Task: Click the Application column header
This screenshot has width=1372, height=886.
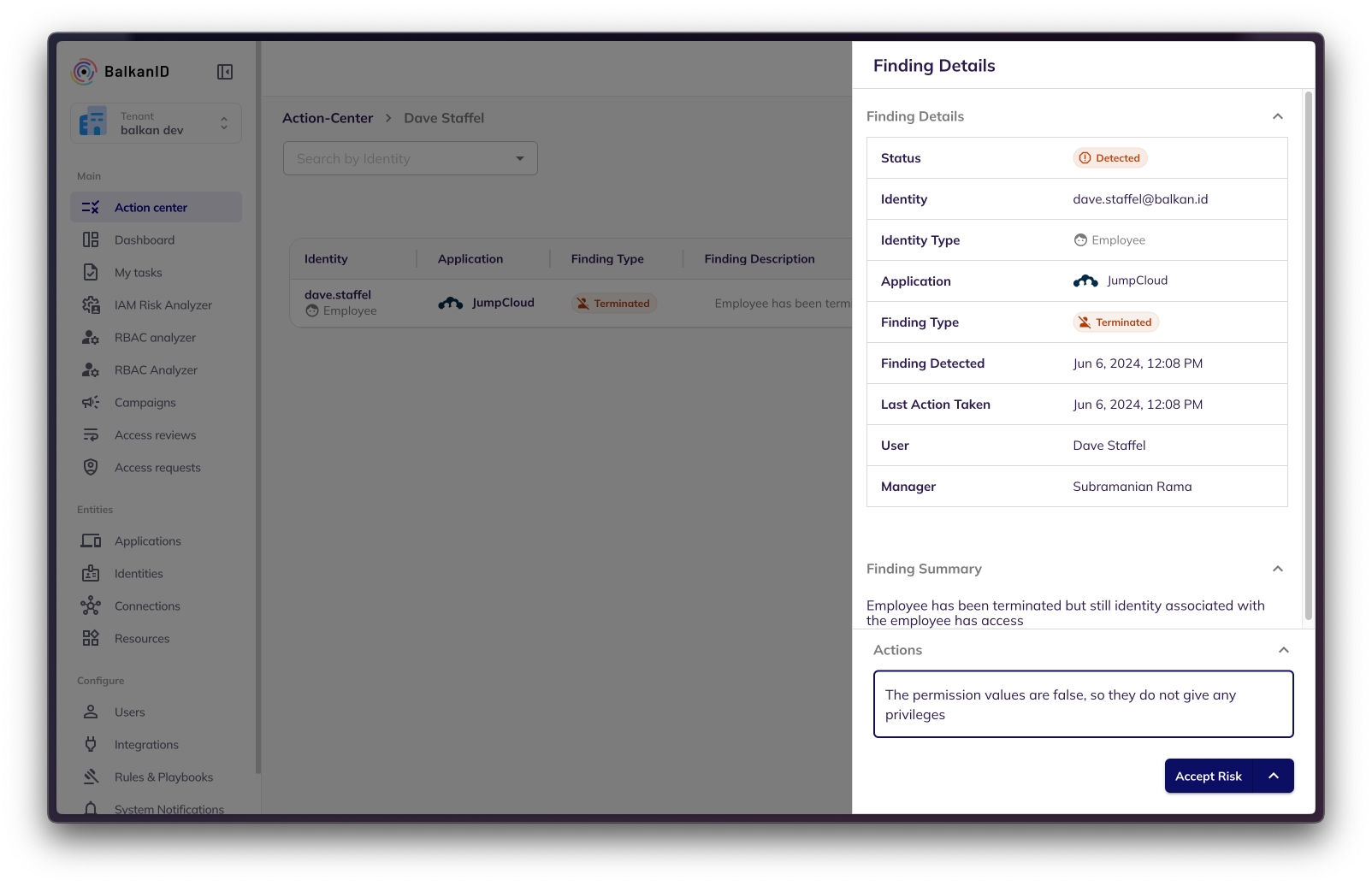Action: coord(470,259)
